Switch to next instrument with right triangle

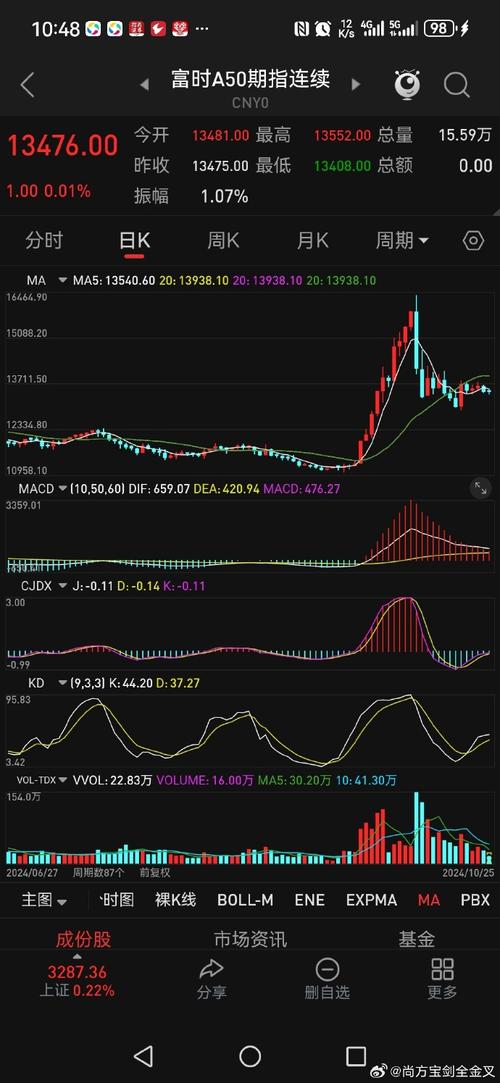(x=356, y=85)
